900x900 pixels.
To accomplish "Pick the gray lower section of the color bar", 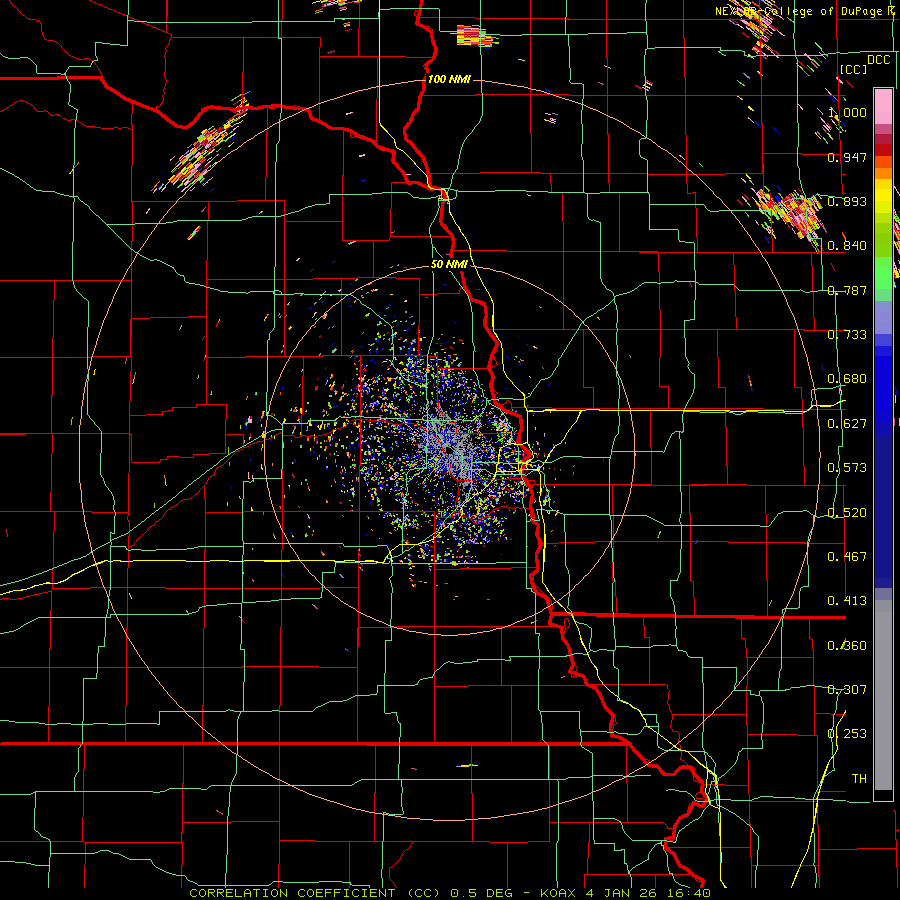I will 883,695.
